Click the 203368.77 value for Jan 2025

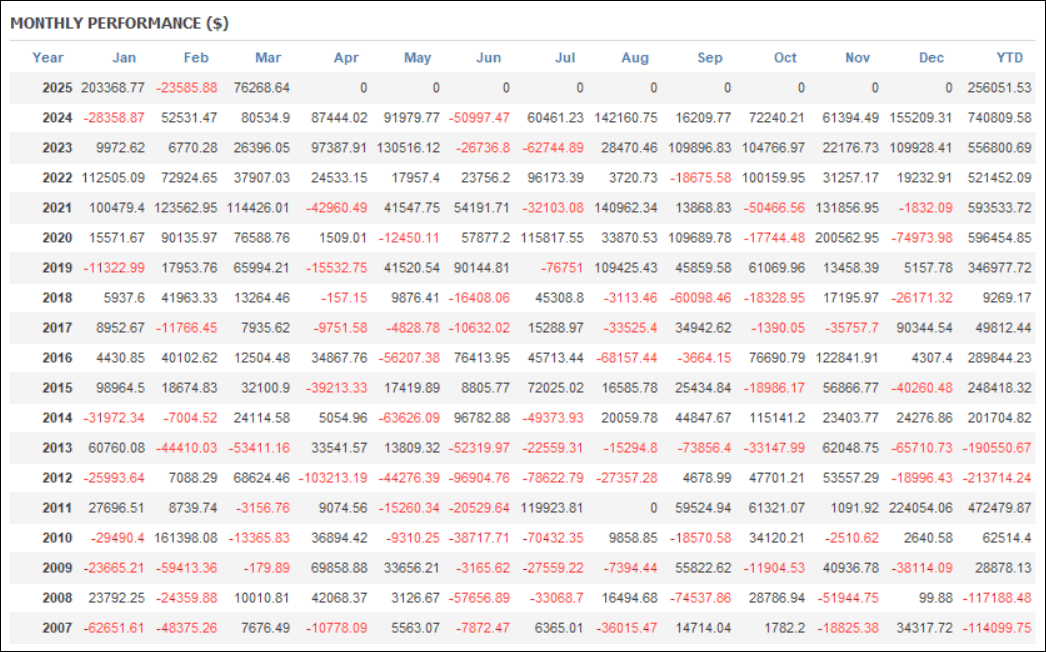pyautogui.click(x=113, y=88)
